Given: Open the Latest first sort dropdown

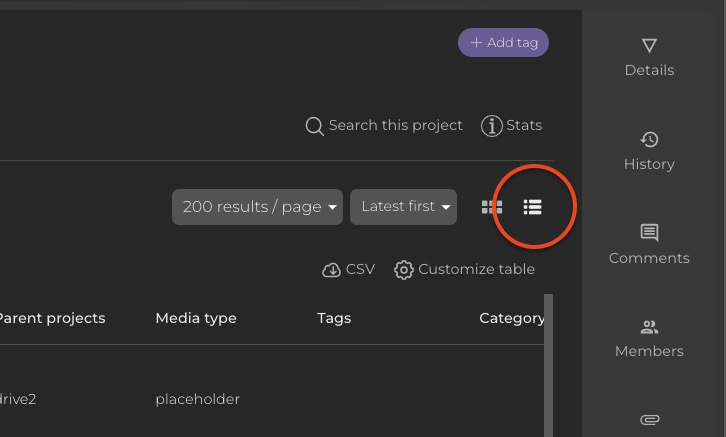Looking at the screenshot, I should pyautogui.click(x=403, y=207).
